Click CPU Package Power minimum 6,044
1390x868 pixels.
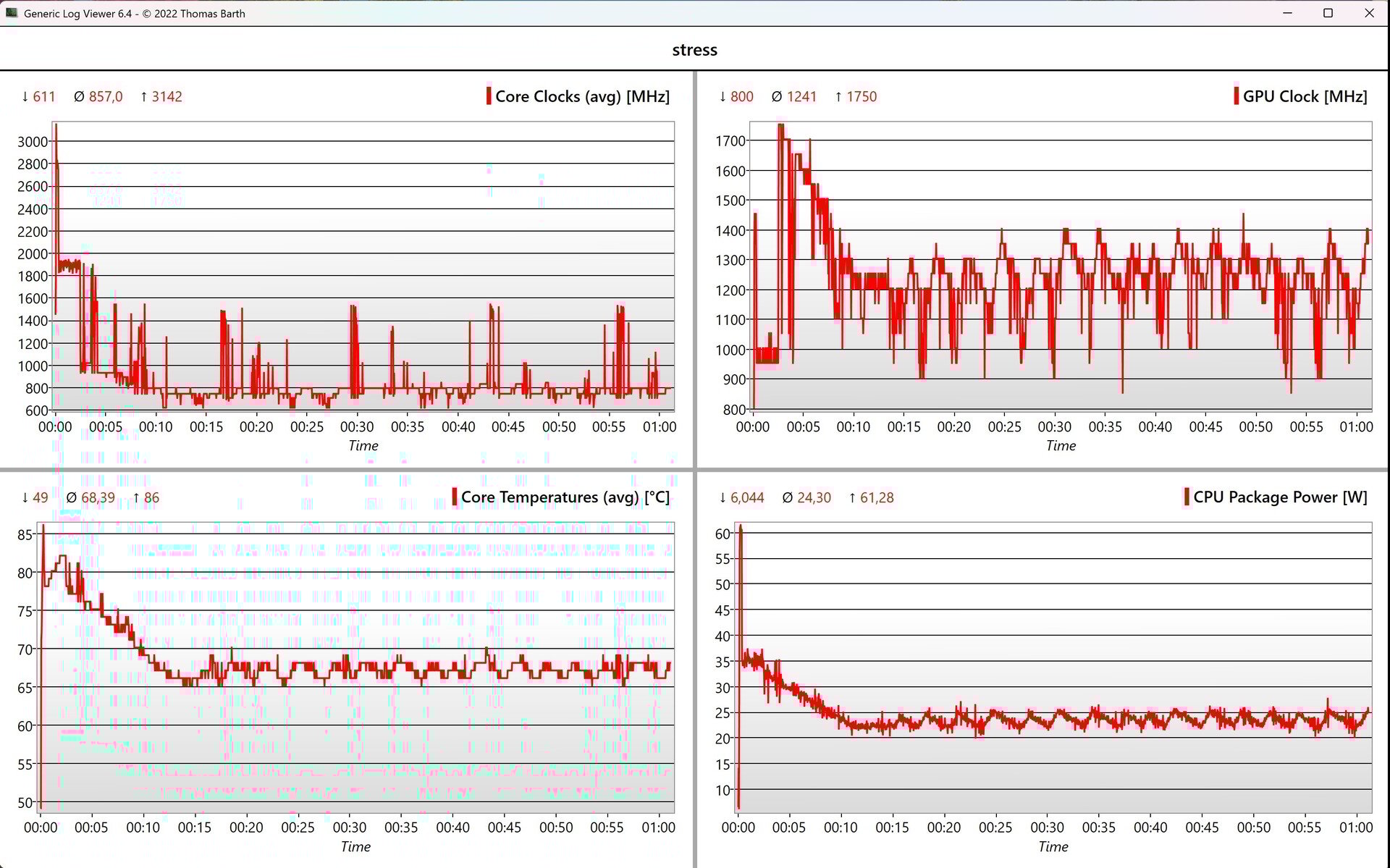point(747,497)
